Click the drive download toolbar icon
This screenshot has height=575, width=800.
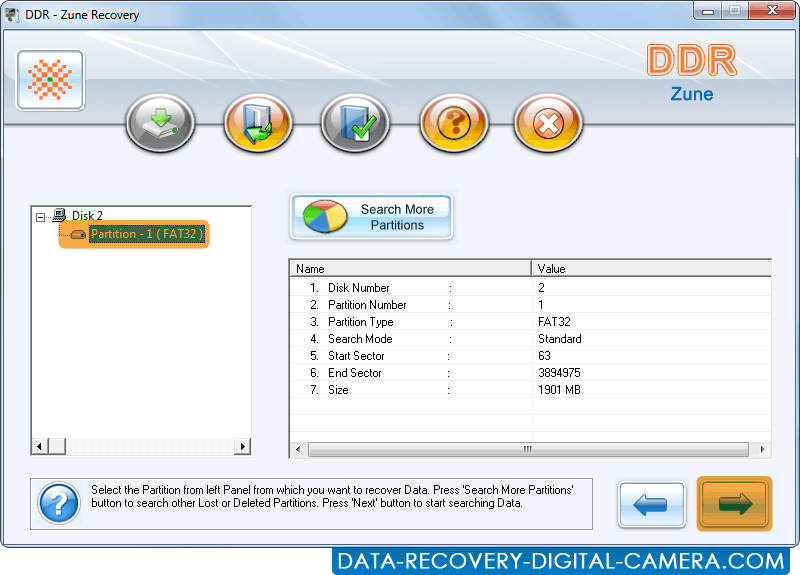click(160, 123)
